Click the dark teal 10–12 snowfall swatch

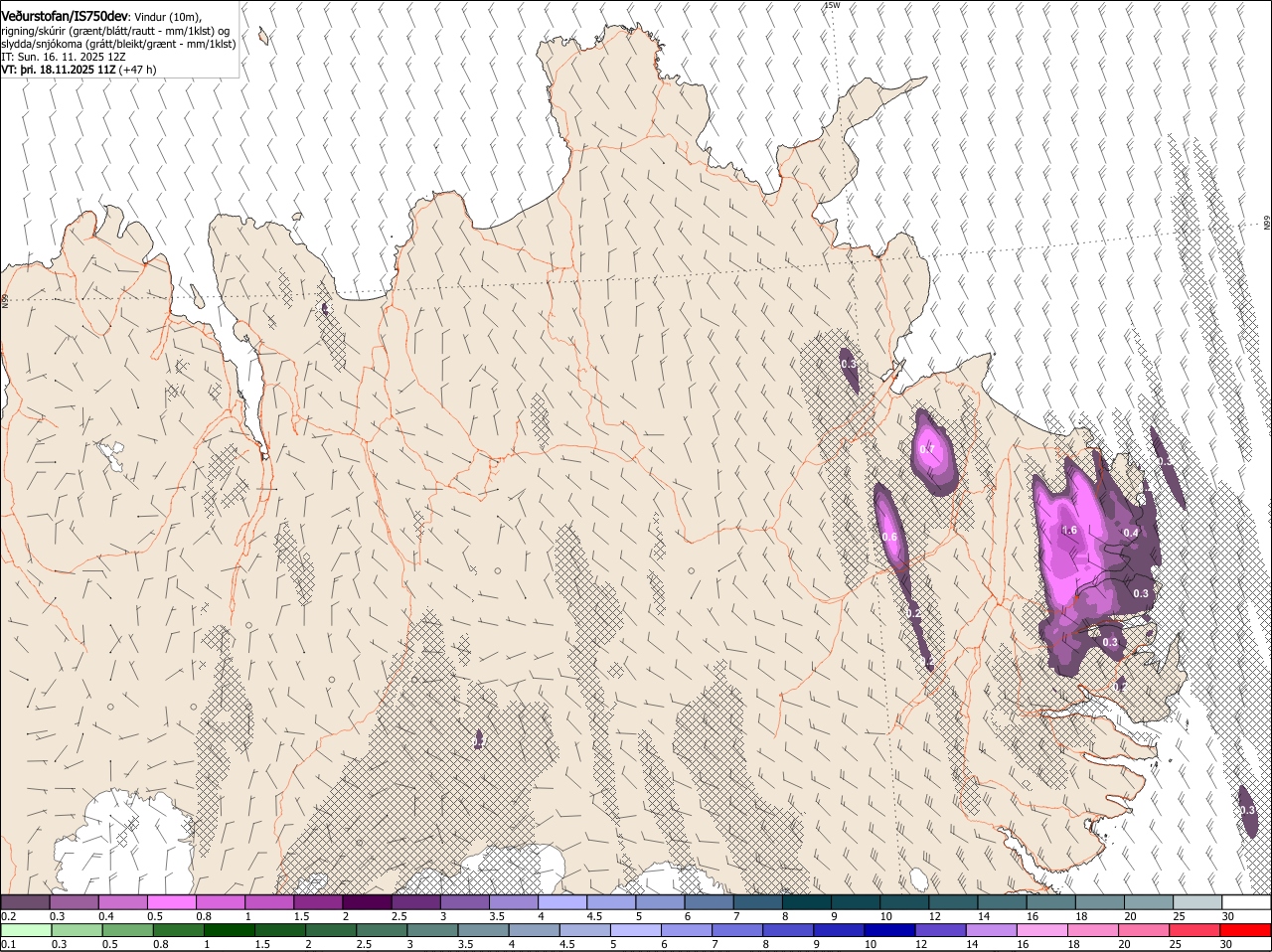pyautogui.click(x=904, y=902)
